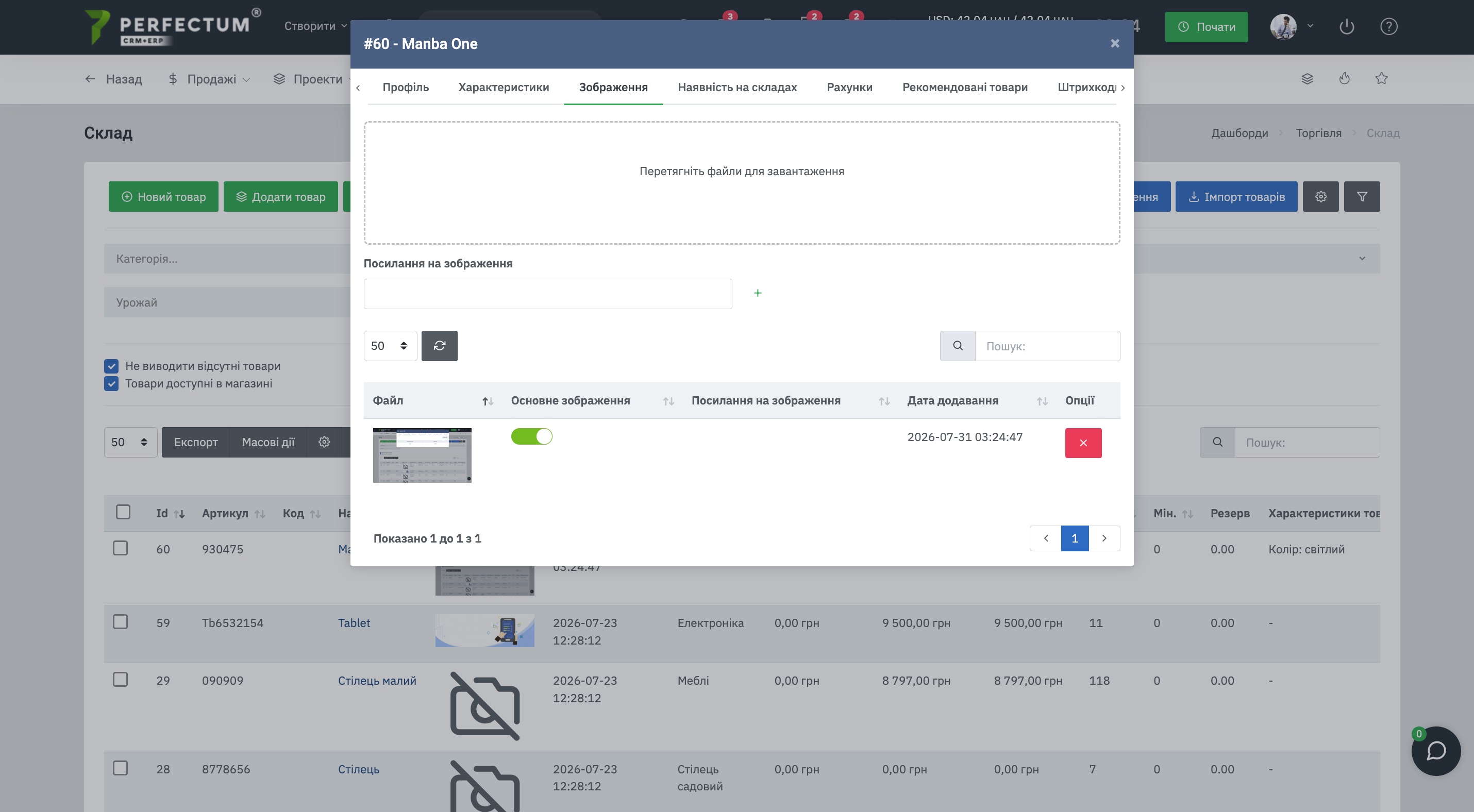The width and height of the screenshot is (1474, 812).
Task: Switch to the Характеристики tab
Action: (x=504, y=87)
